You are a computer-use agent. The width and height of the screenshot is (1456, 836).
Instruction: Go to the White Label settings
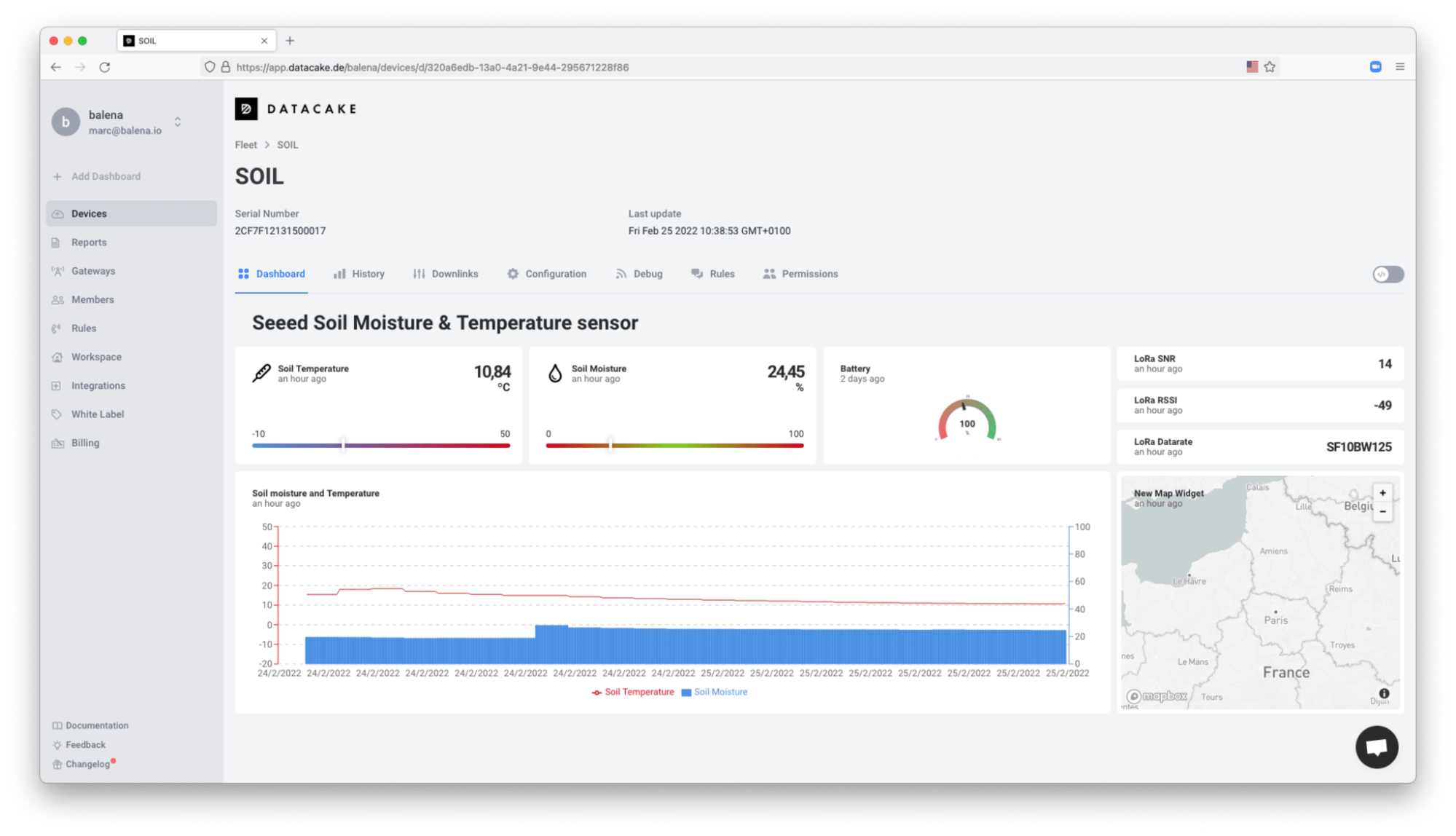click(x=96, y=414)
